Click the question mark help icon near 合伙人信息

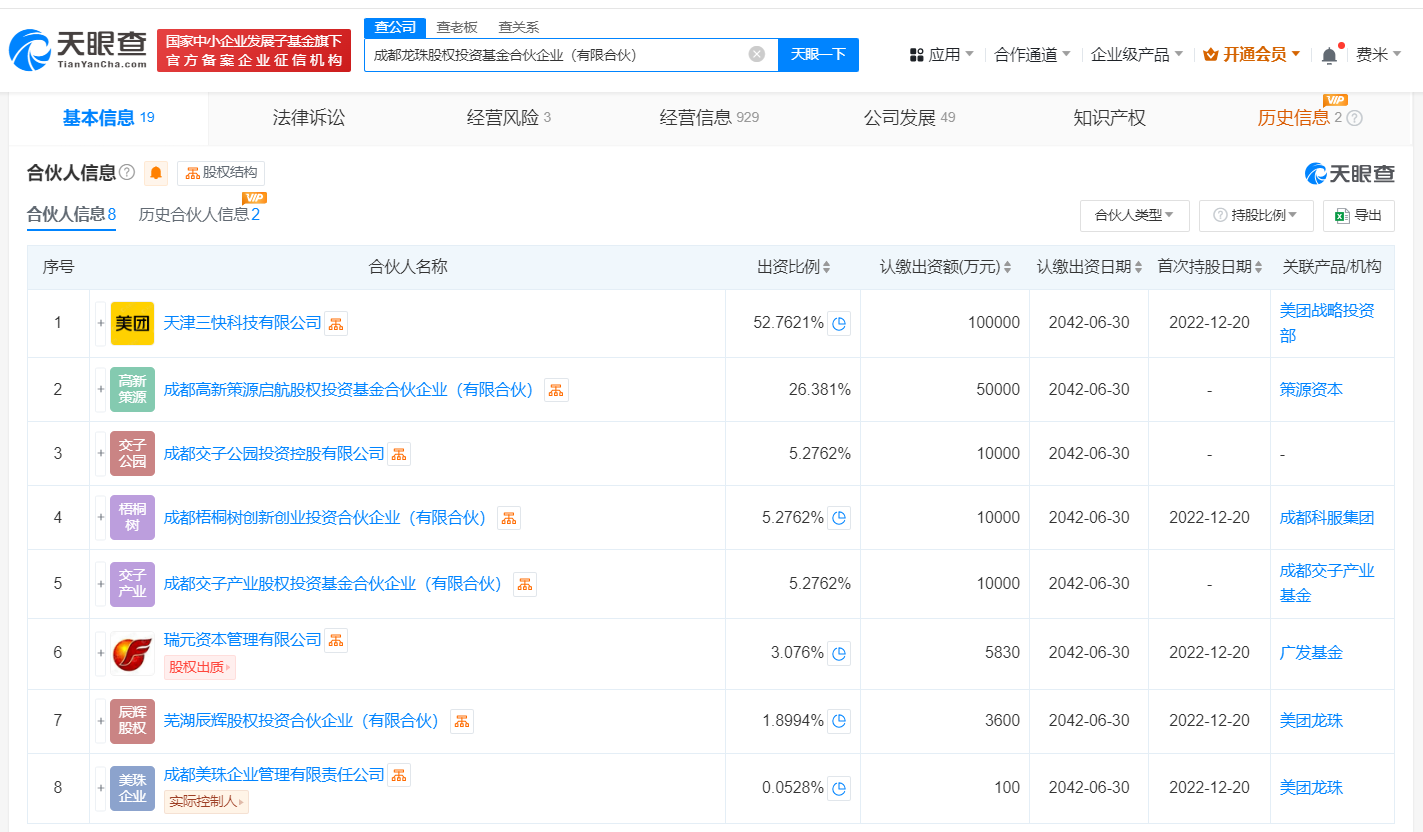click(x=126, y=172)
